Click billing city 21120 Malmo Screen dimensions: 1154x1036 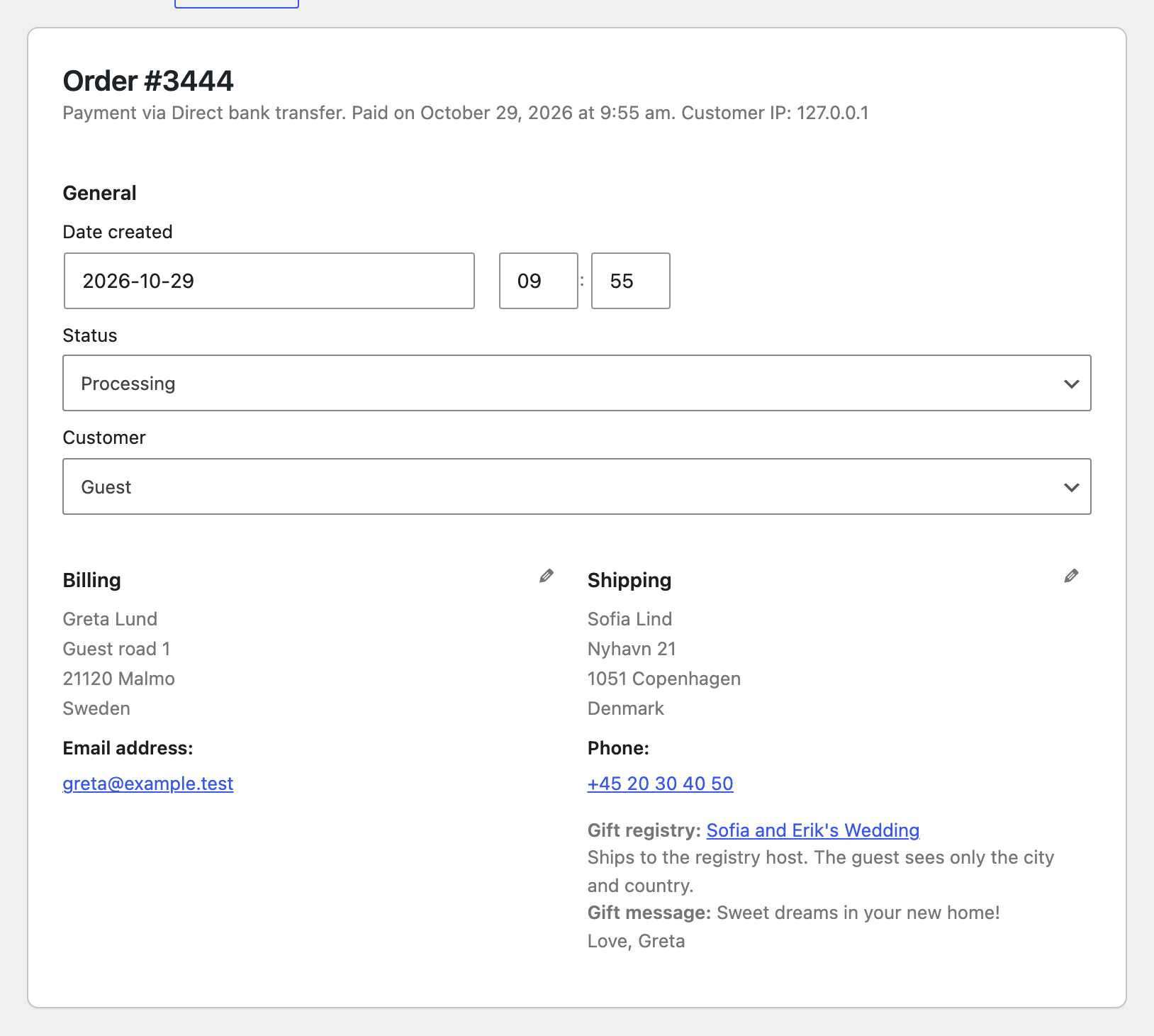pos(118,679)
